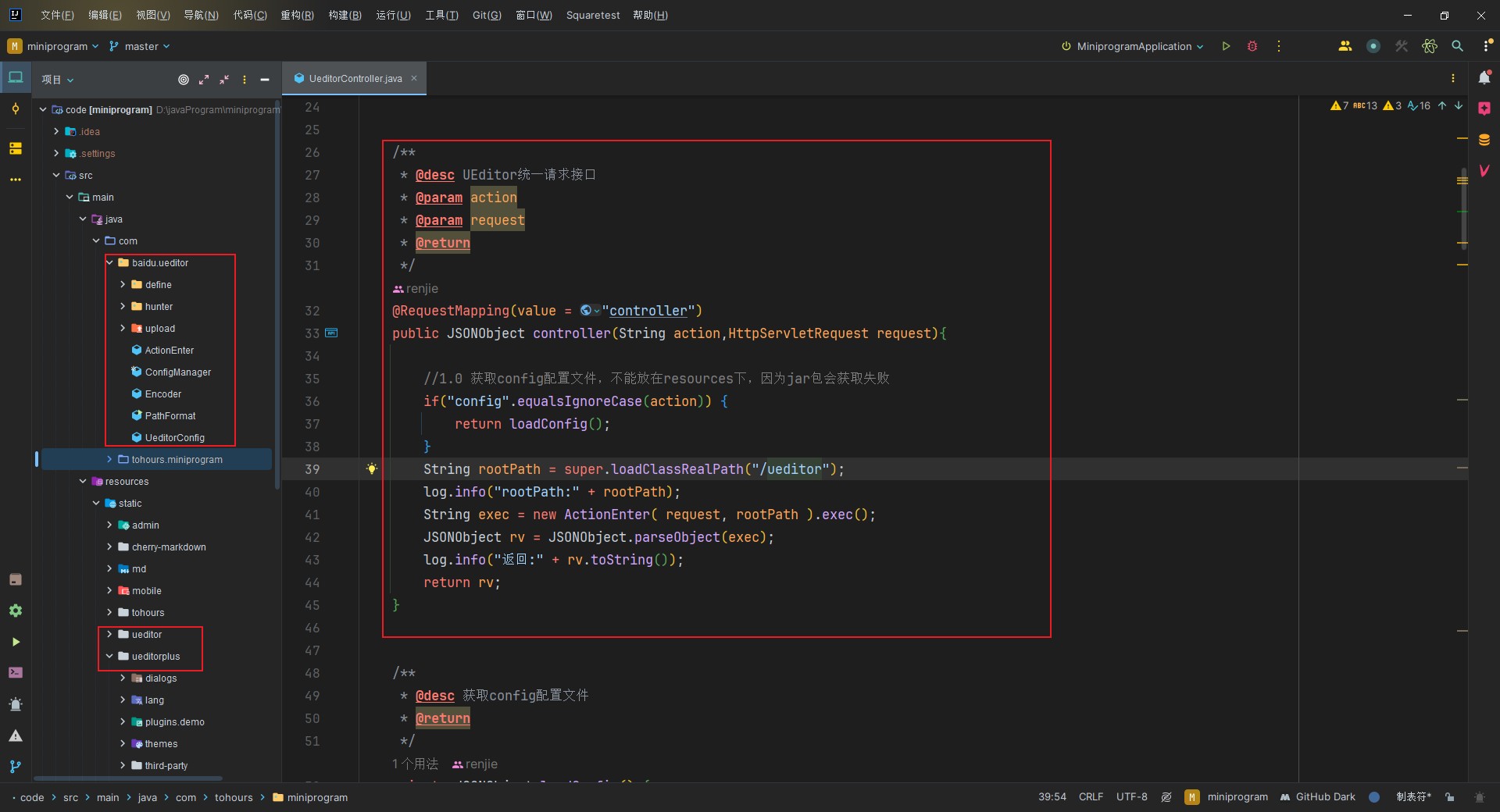1500x812 pixels.
Task: Click the Commit tool window icon
Action: pos(15,109)
